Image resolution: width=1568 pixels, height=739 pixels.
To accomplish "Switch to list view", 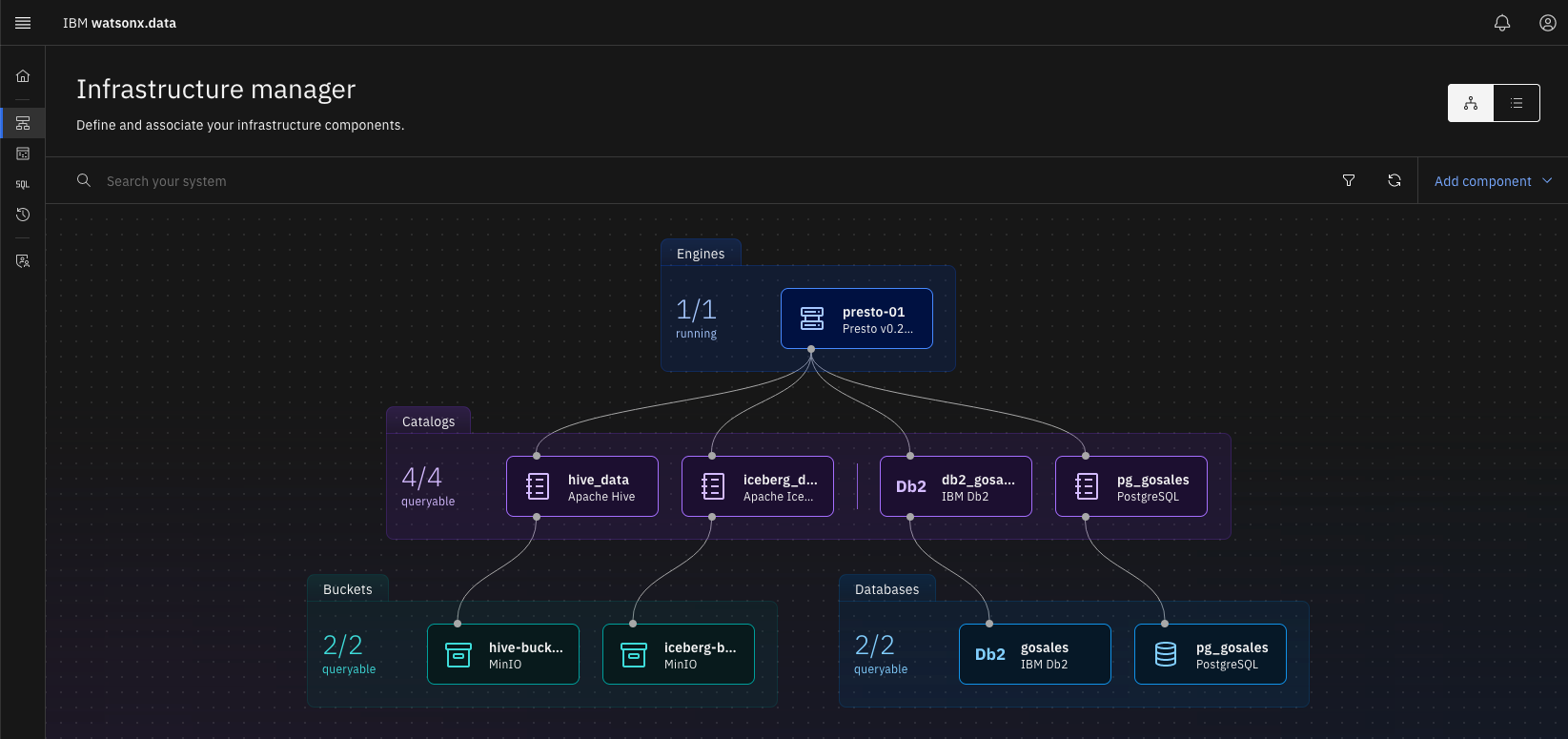I will [1517, 103].
